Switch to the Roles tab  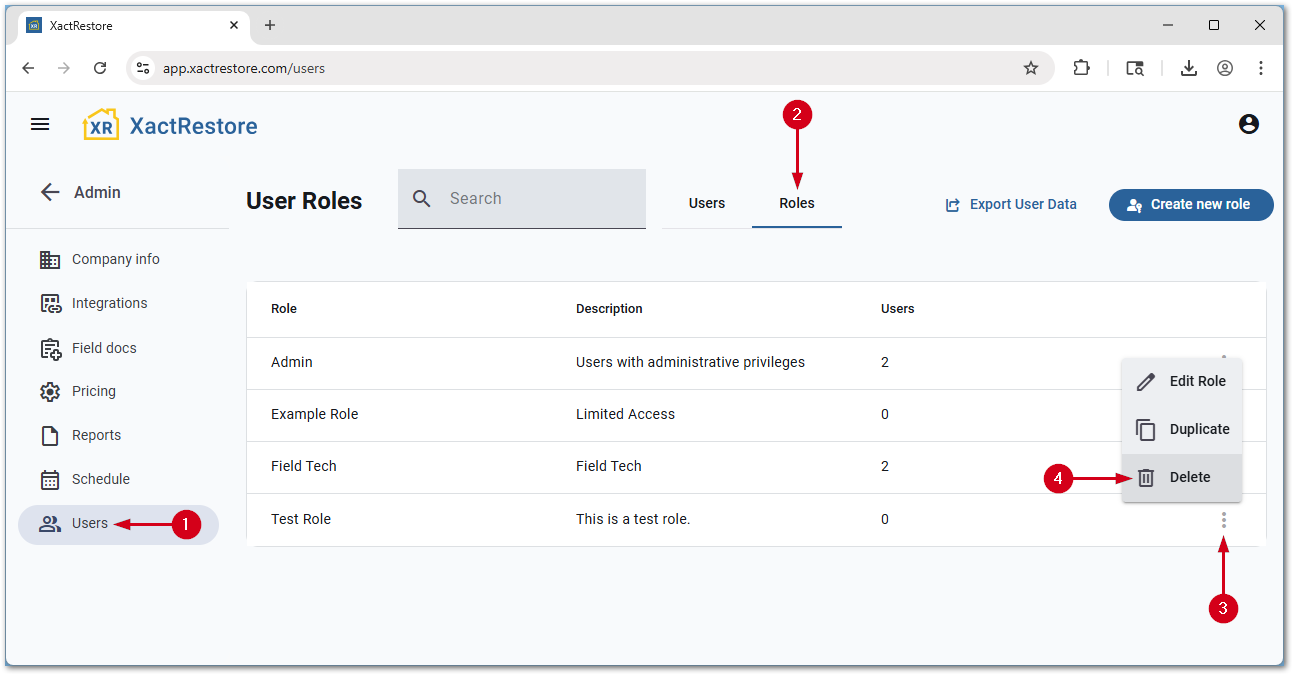coord(797,203)
